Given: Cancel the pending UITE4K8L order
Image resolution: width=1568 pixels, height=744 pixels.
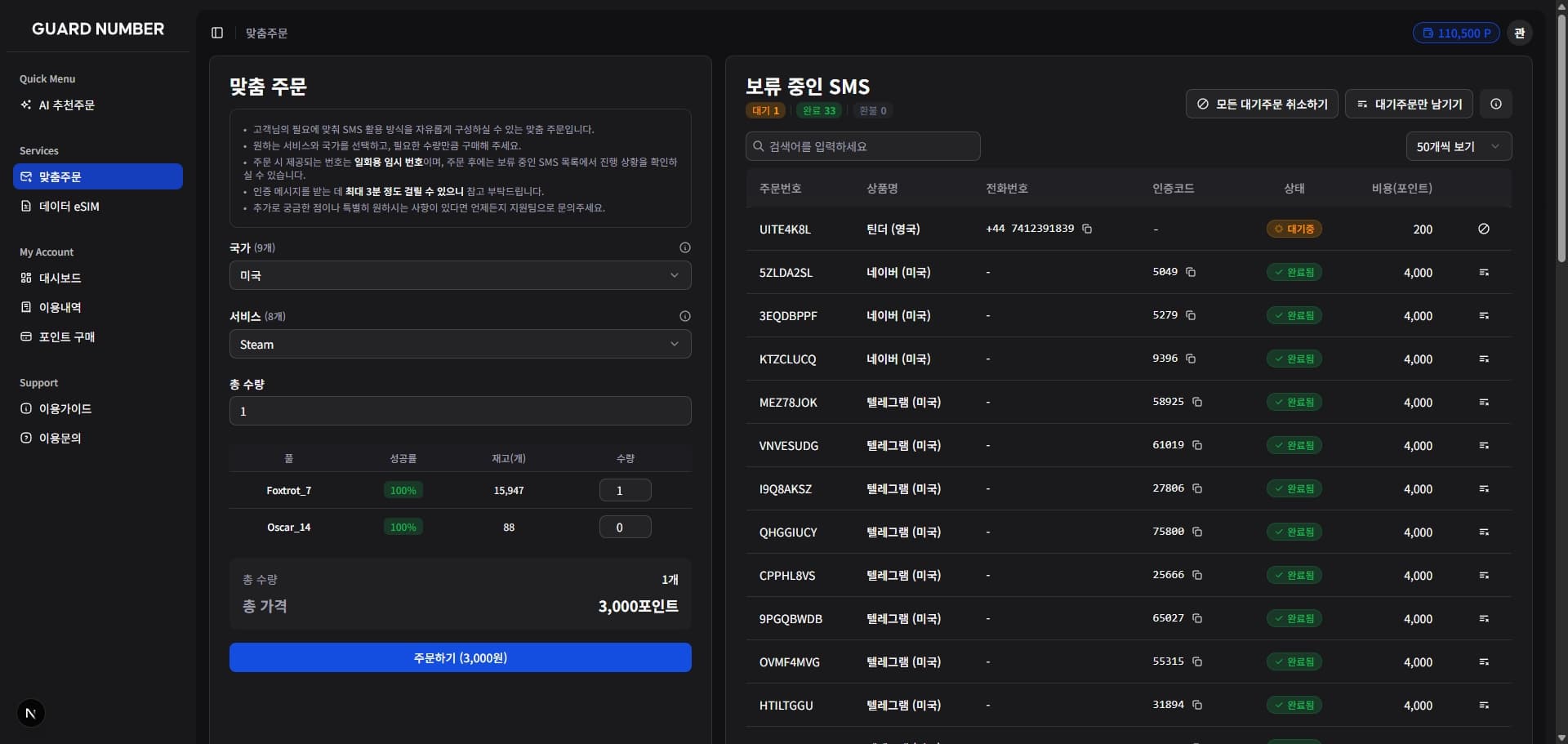Looking at the screenshot, I should point(1483,229).
